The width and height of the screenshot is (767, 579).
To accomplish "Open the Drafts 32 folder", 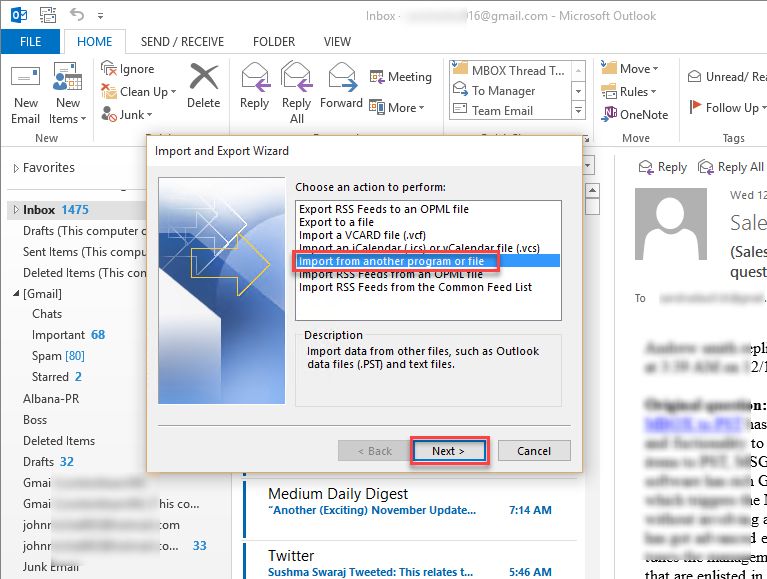I will (x=48, y=462).
